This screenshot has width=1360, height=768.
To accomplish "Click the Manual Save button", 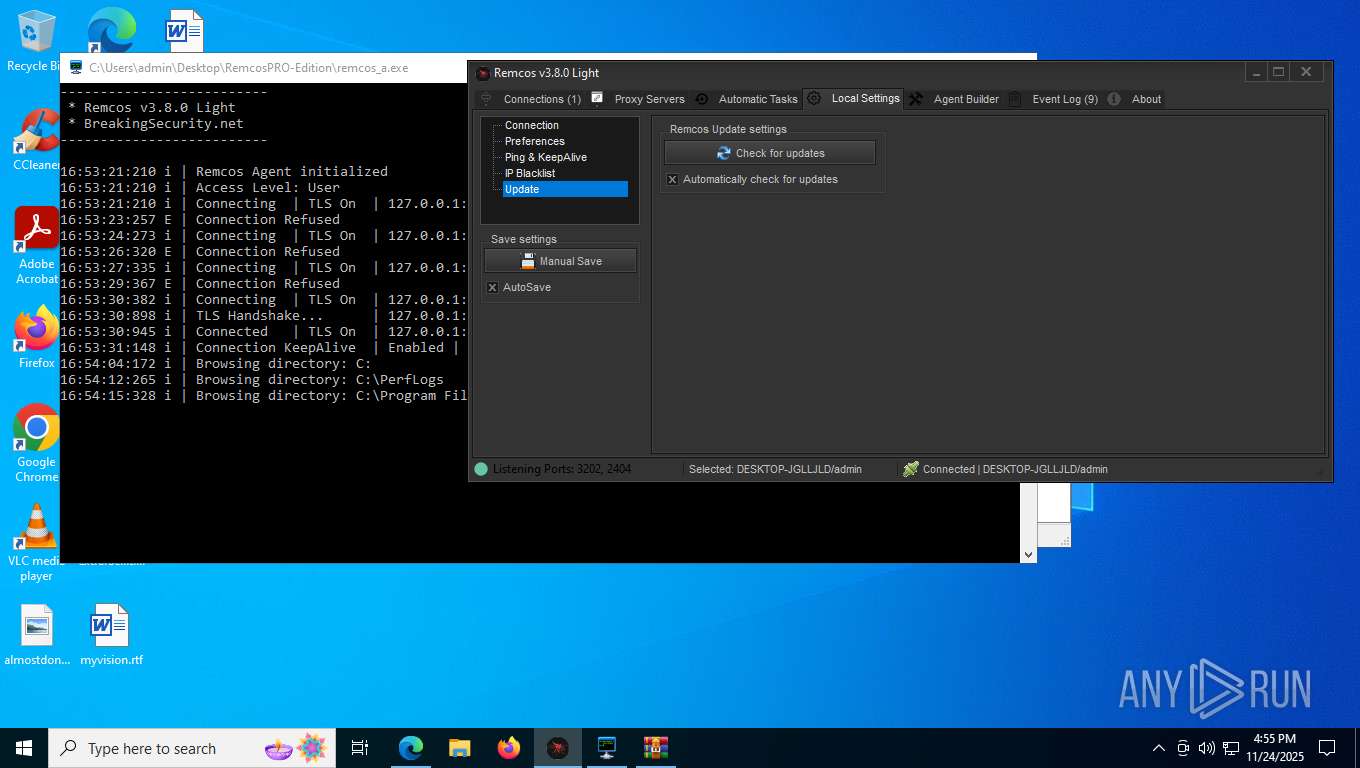I will (560, 261).
